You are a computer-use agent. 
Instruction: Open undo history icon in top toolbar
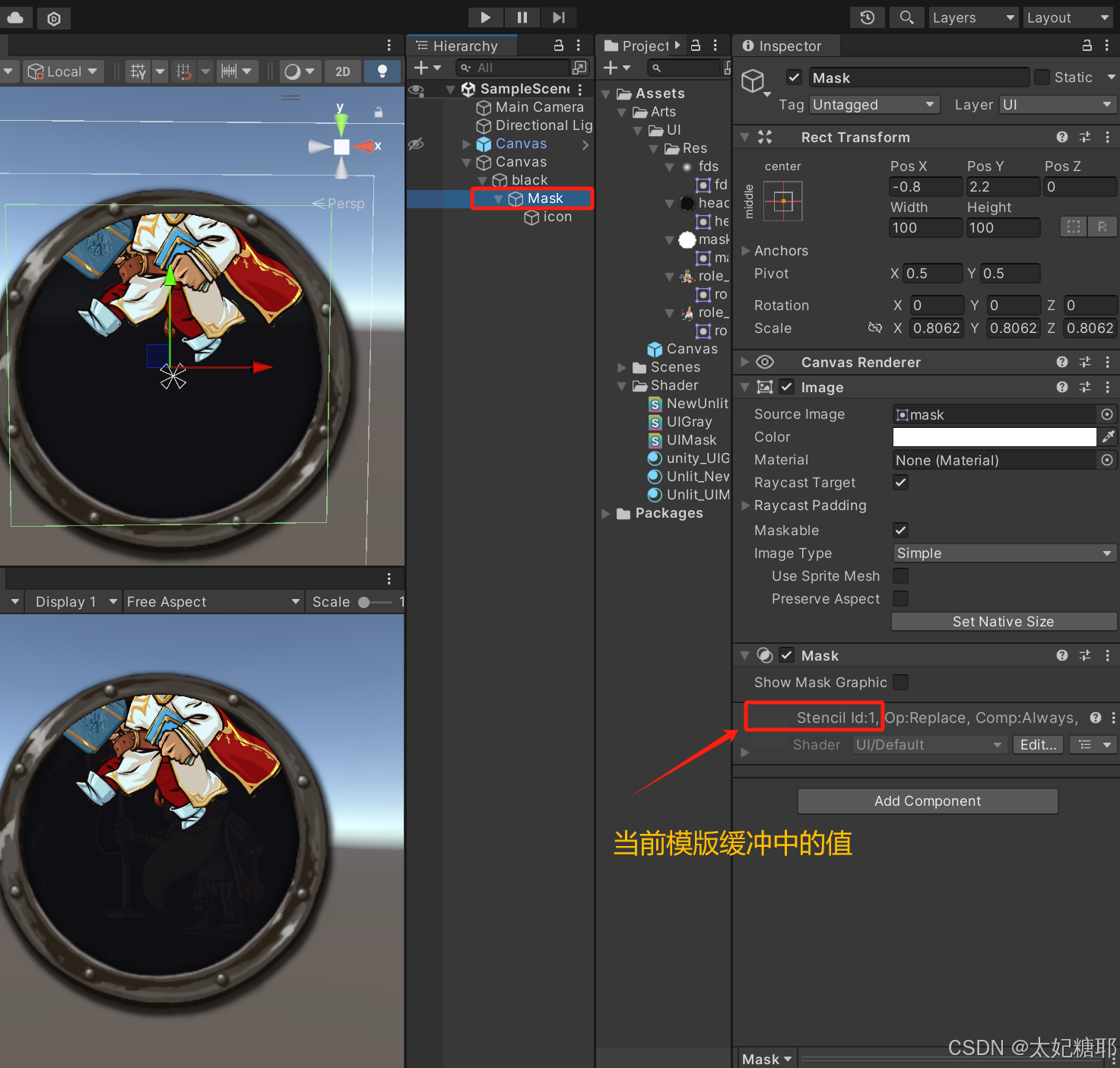[868, 17]
